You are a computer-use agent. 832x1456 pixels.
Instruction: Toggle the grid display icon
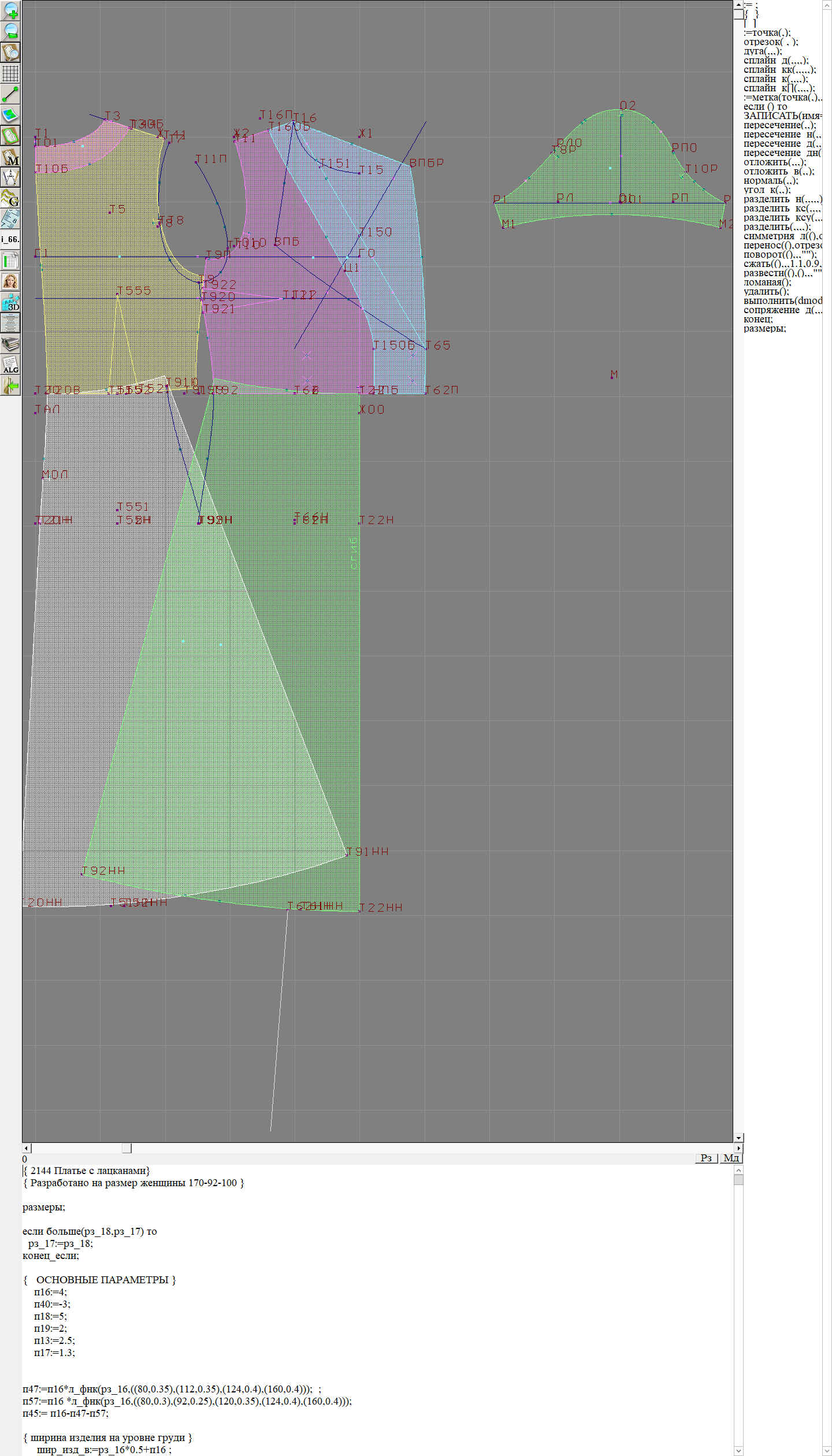[10, 73]
